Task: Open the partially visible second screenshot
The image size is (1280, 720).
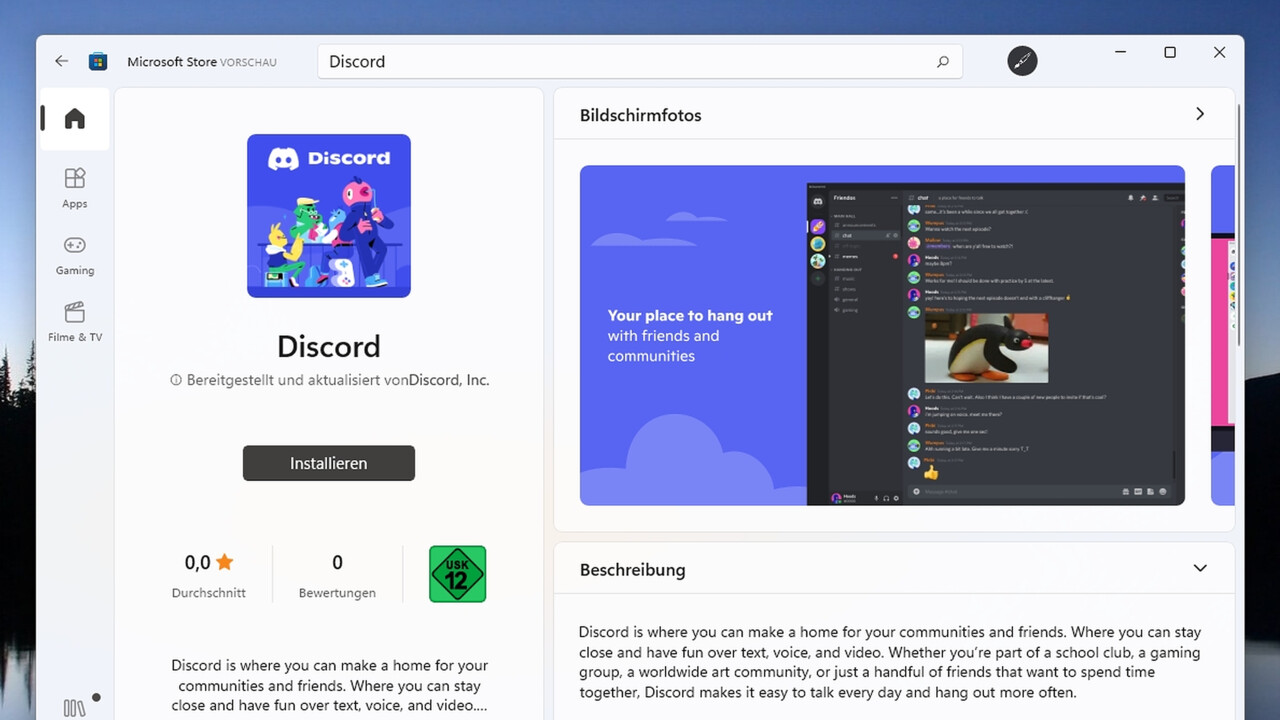Action: pyautogui.click(x=1223, y=335)
